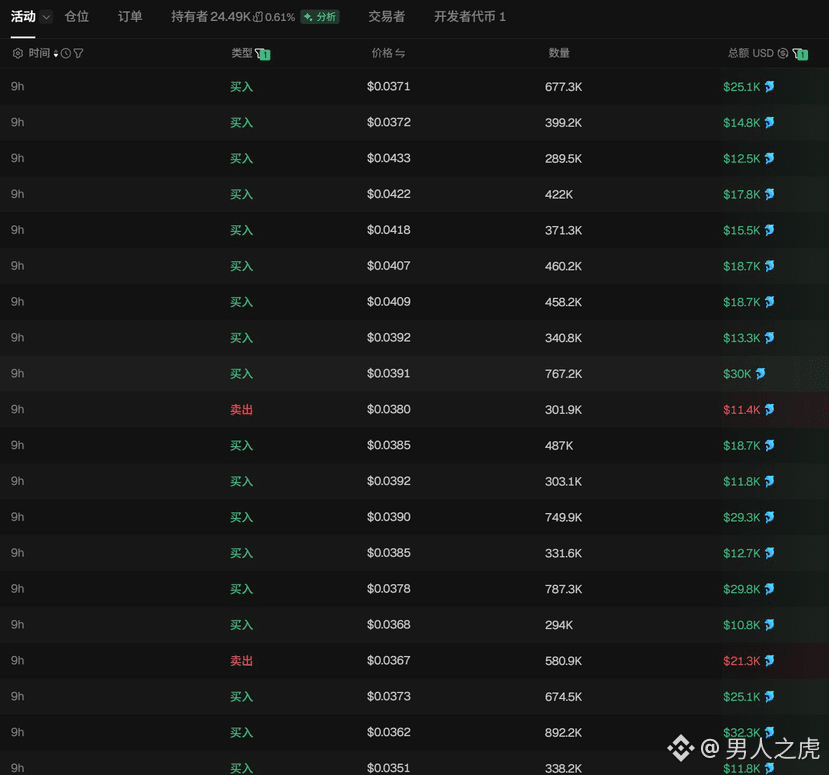
Task: Click quantity 294K
Action: point(559,625)
